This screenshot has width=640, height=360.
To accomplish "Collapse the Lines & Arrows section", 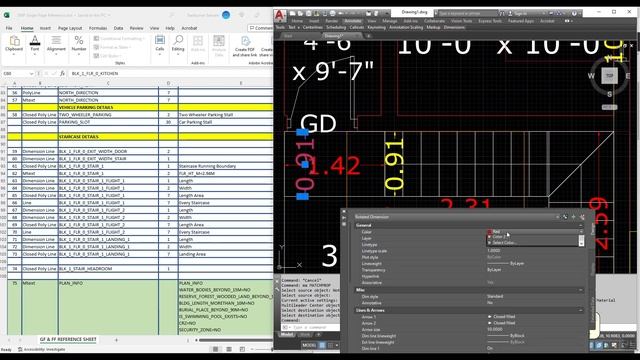I will (x=581, y=310).
